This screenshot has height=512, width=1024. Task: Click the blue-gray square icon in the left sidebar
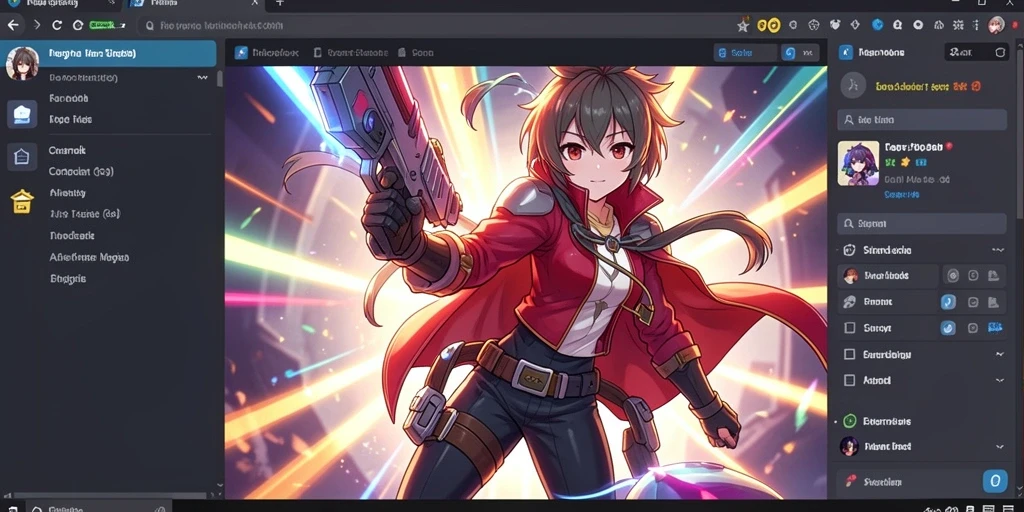coord(22,114)
